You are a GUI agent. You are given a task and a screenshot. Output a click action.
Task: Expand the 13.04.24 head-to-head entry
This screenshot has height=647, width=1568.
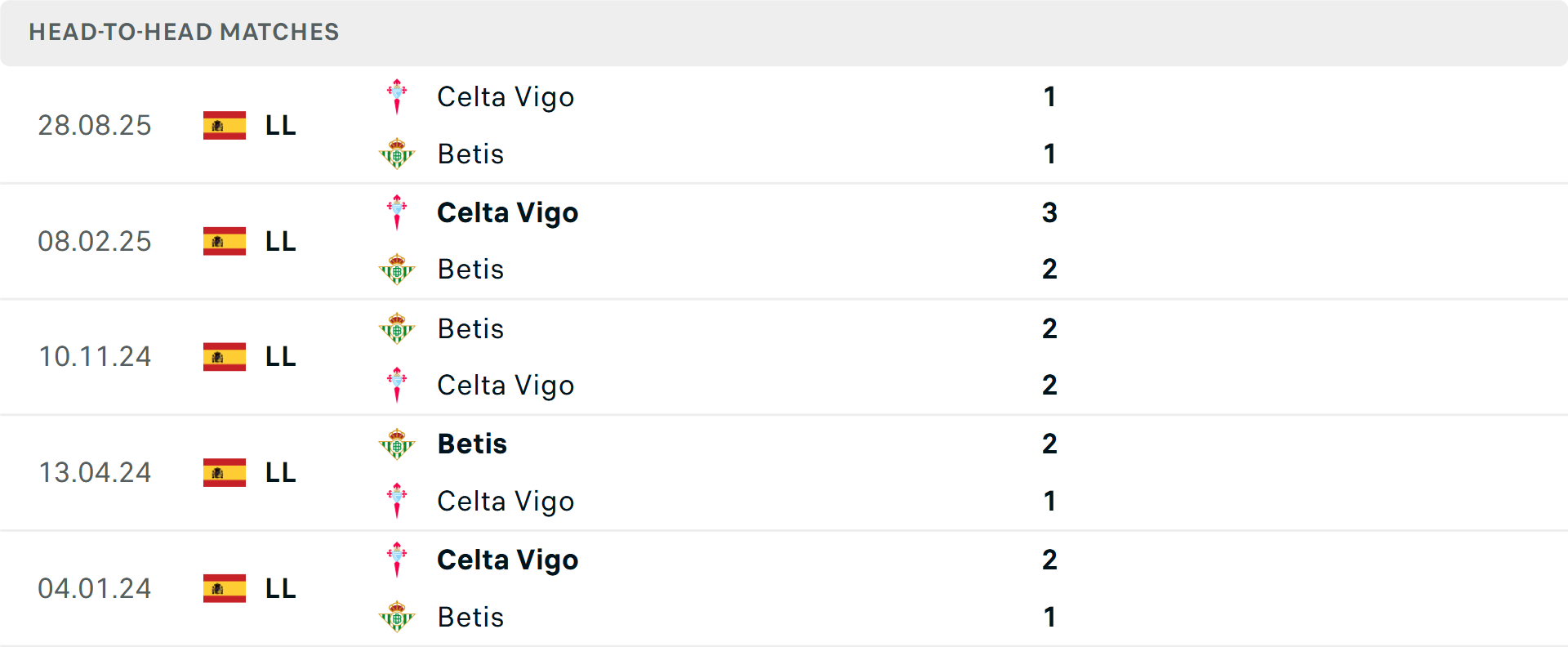click(784, 472)
